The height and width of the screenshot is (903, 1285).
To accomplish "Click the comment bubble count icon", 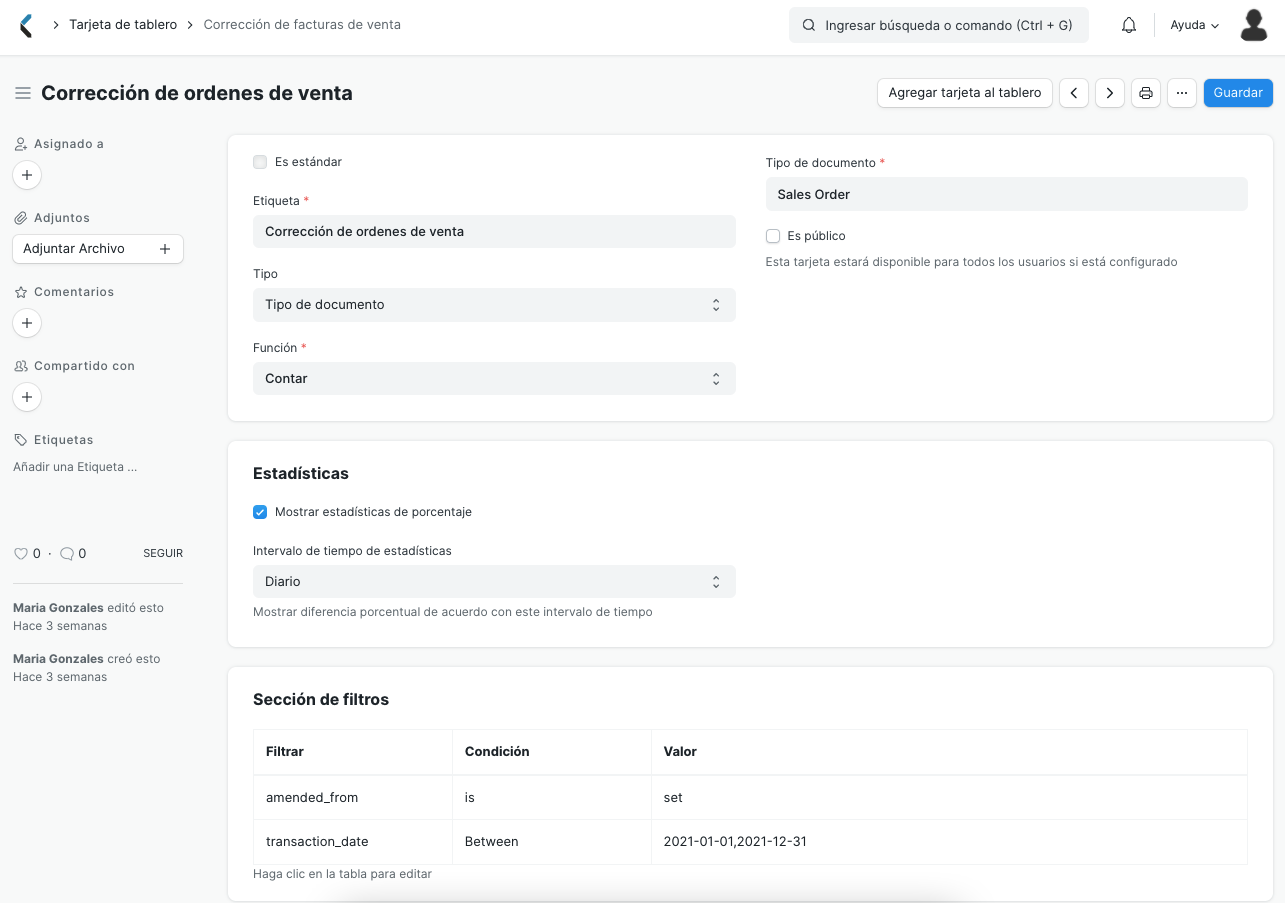I will (x=67, y=553).
